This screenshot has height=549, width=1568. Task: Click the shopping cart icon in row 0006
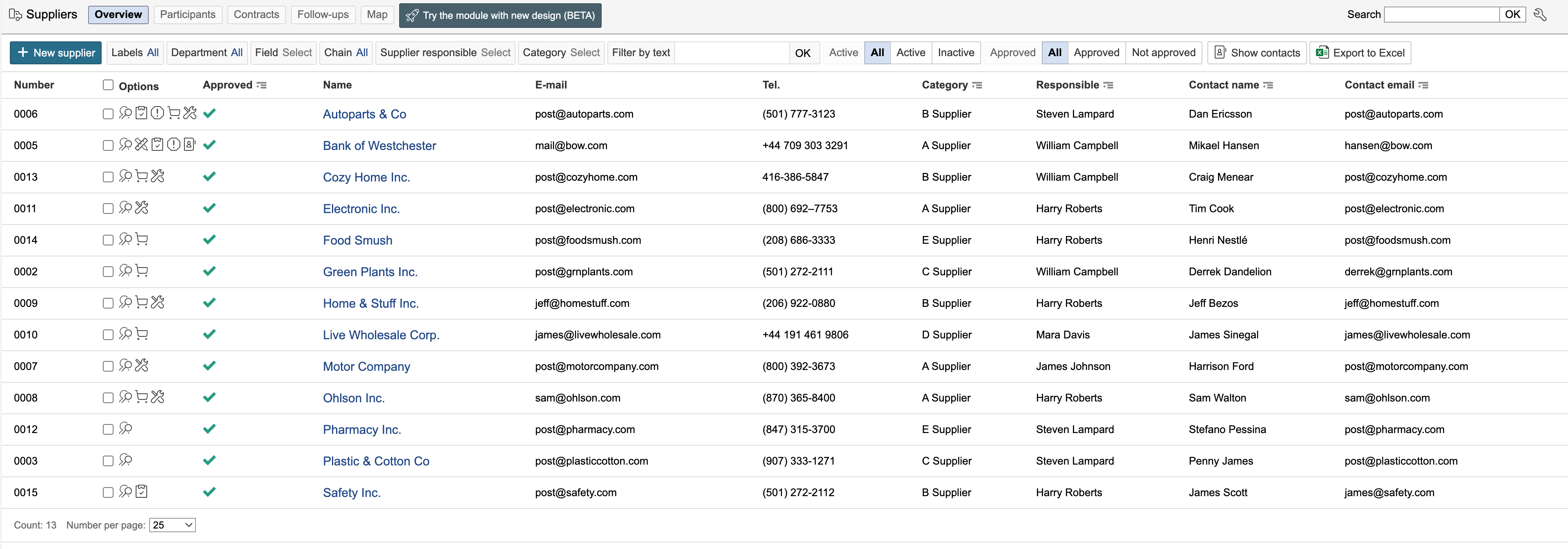[173, 113]
